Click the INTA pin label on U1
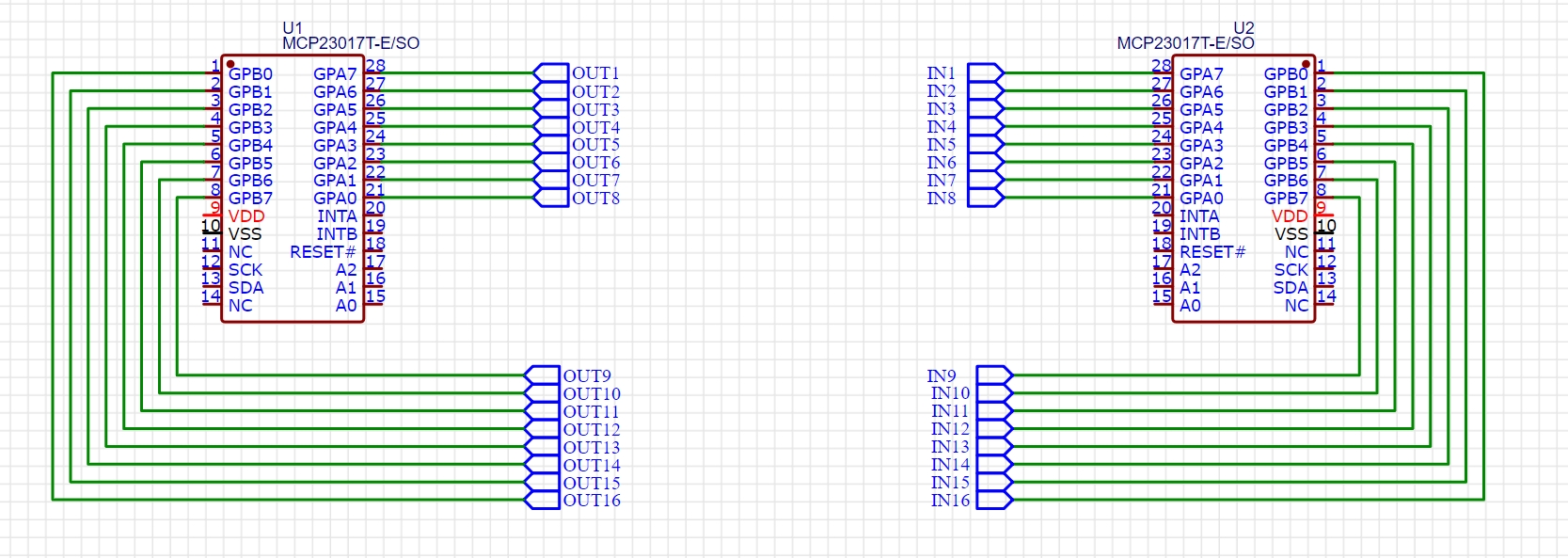Screen dimensions: 1568x558 click(x=337, y=215)
